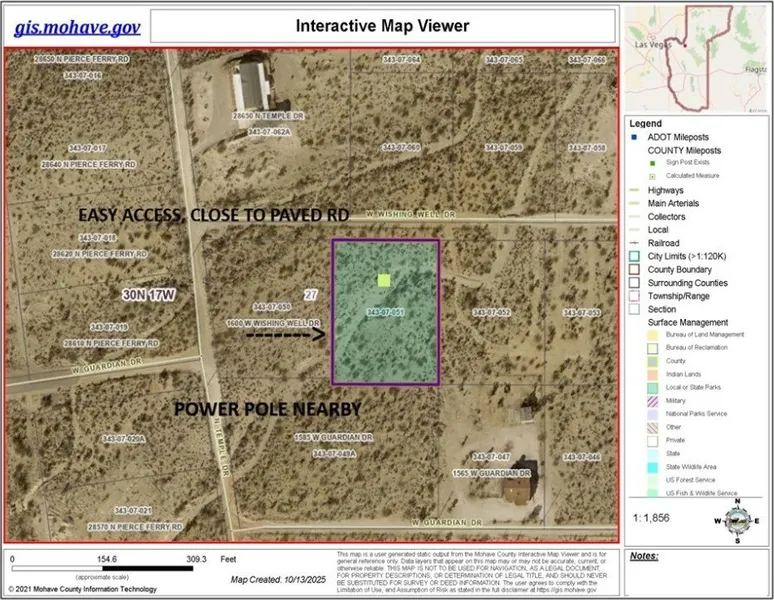Click the Highways line symbol in legend
774x600 pixels.
(x=635, y=190)
